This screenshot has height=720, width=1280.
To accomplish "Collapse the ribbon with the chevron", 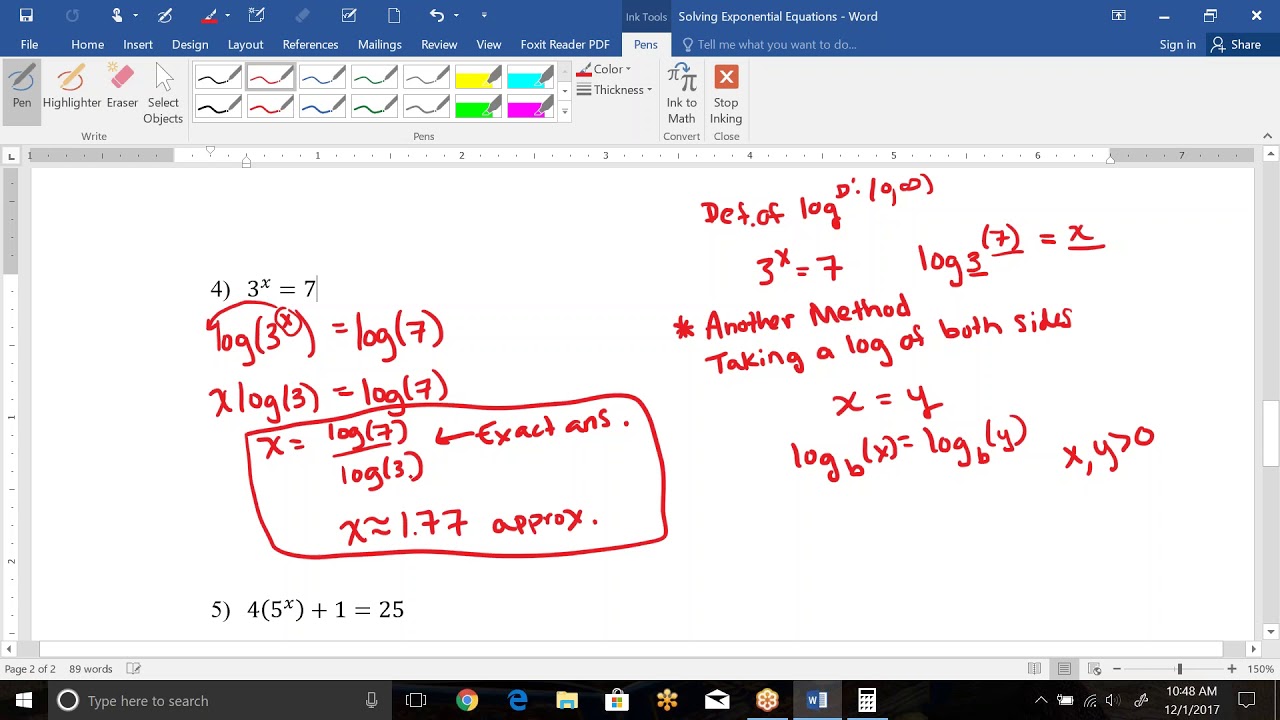I will tap(1268, 136).
